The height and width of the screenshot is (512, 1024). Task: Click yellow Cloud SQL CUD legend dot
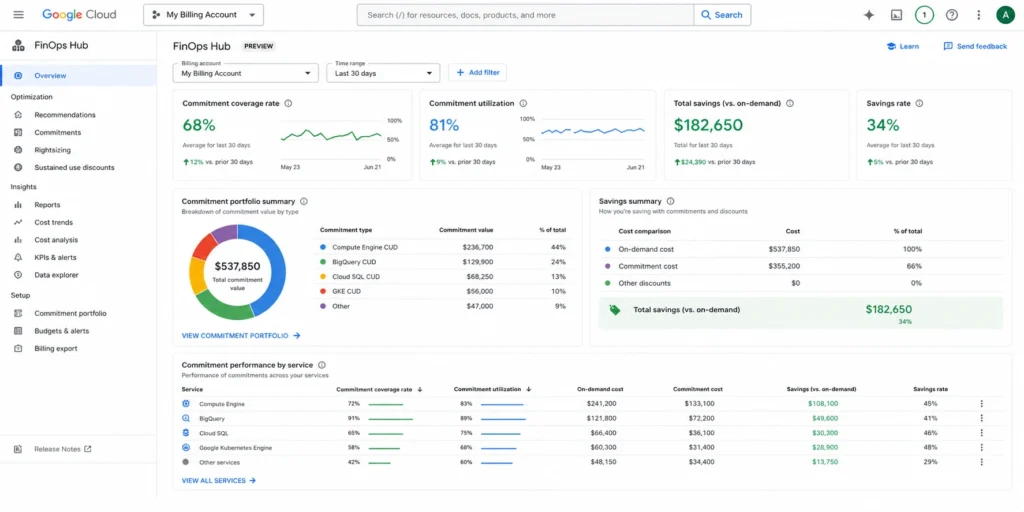(x=323, y=277)
